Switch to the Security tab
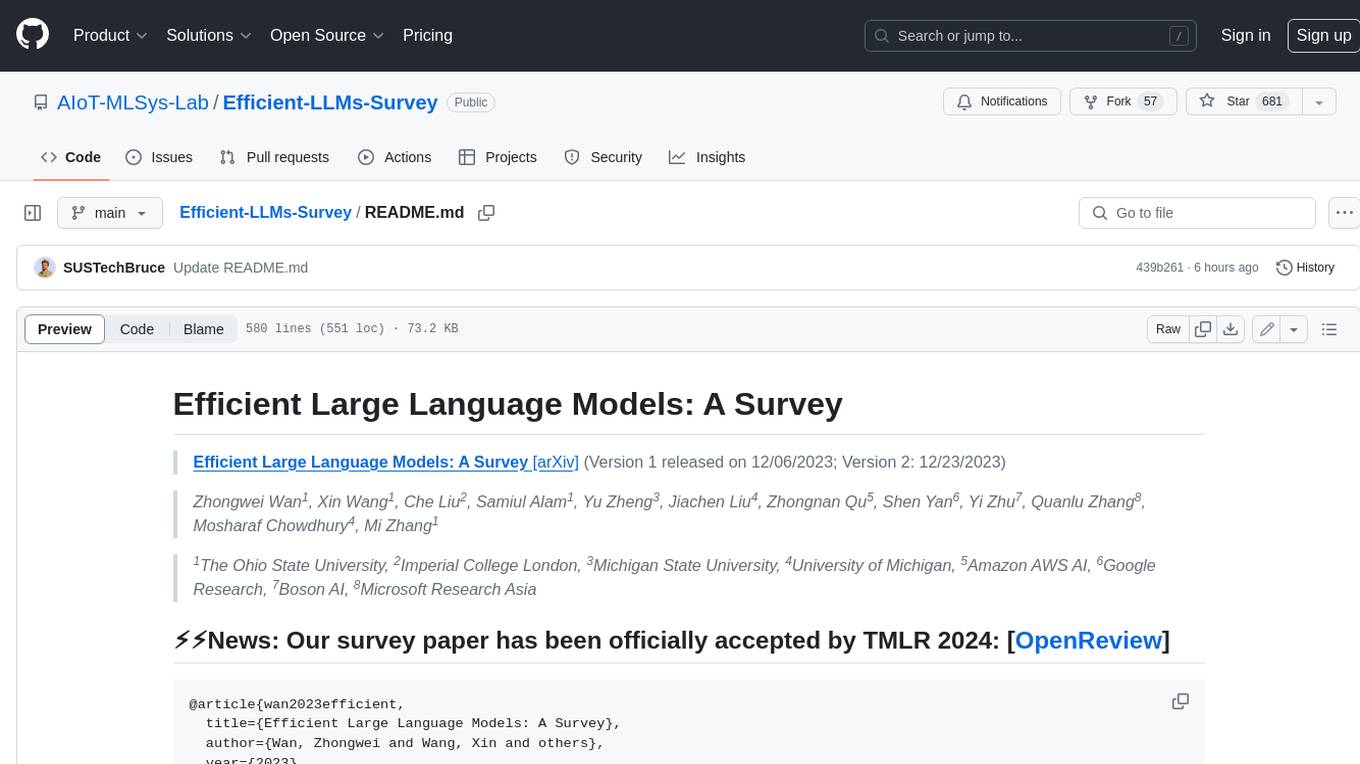 click(603, 157)
